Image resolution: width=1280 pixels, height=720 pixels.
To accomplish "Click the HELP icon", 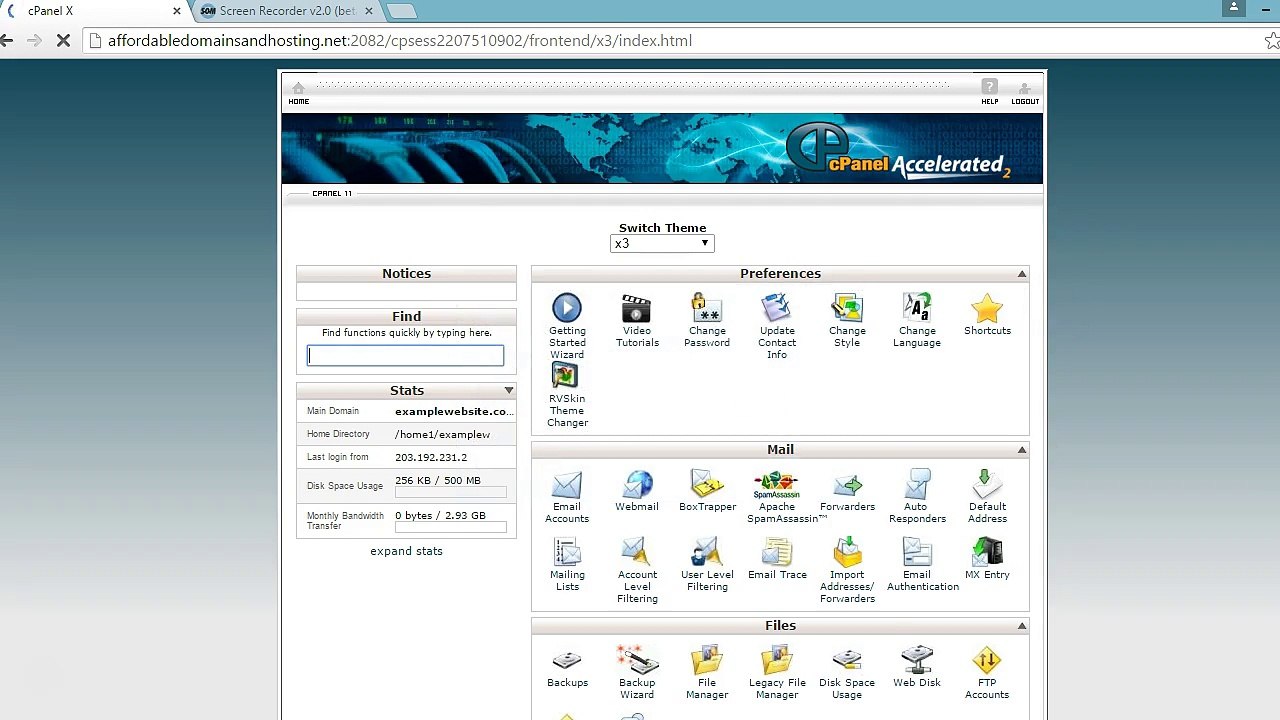I will click(x=989, y=92).
